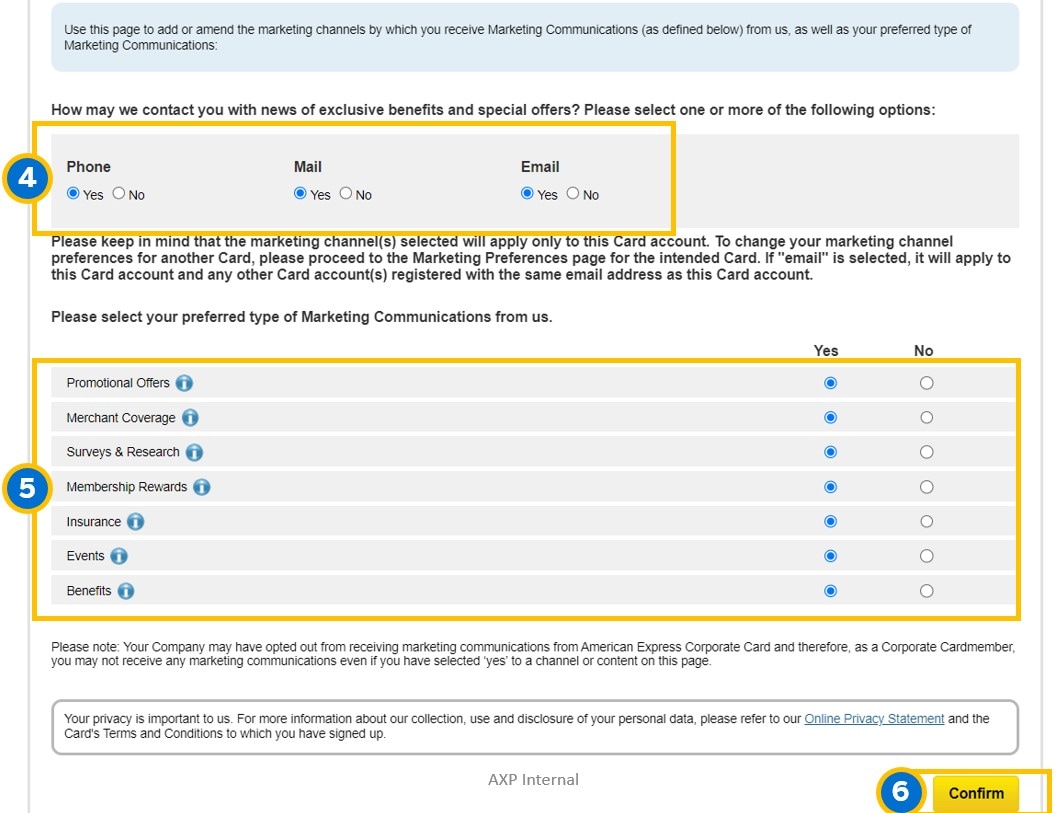Select No for Events communications
1057x813 pixels.
(926, 556)
